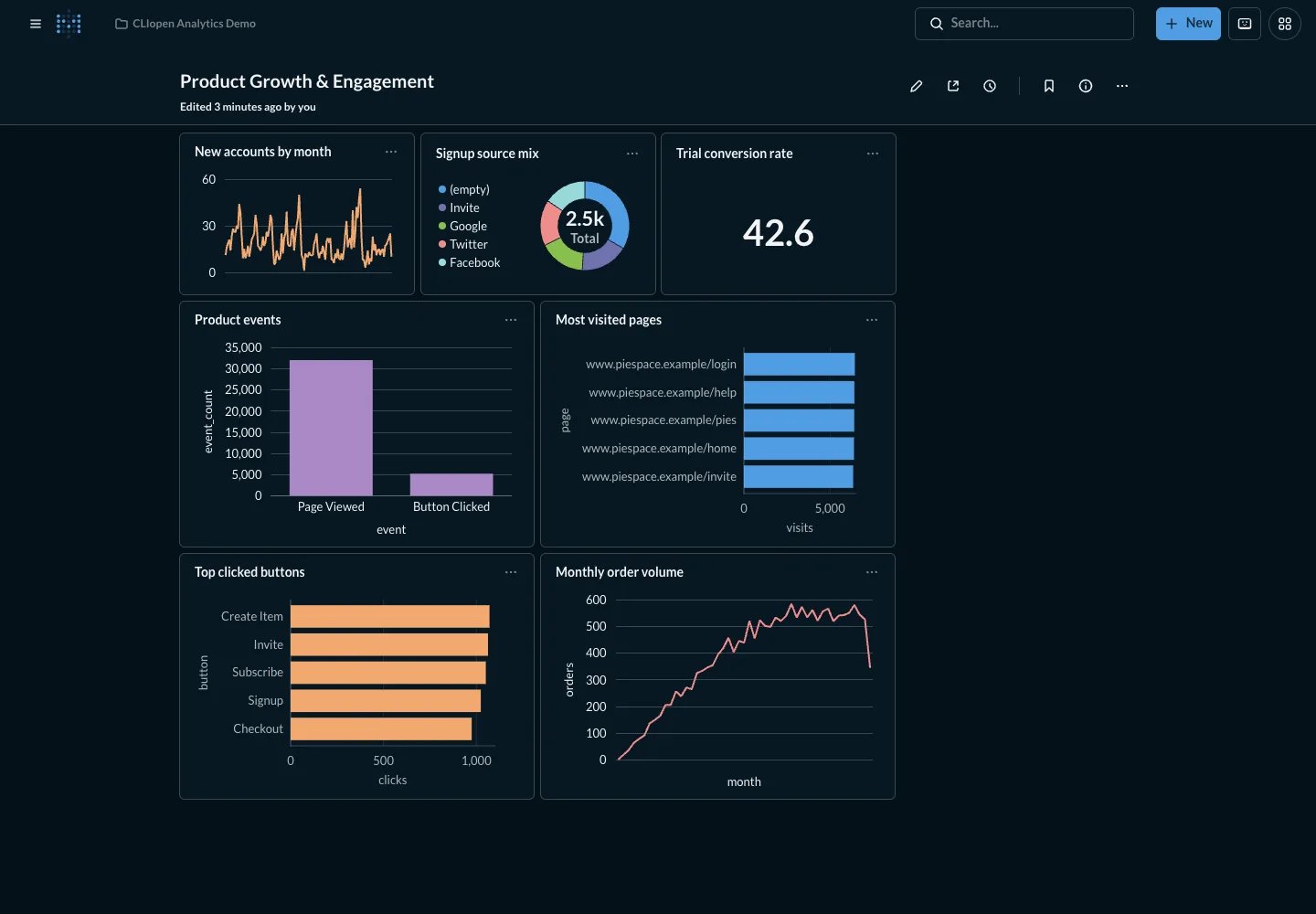Click the www.piespace.example/login bar
This screenshot has height=914, width=1316.
tap(799, 364)
